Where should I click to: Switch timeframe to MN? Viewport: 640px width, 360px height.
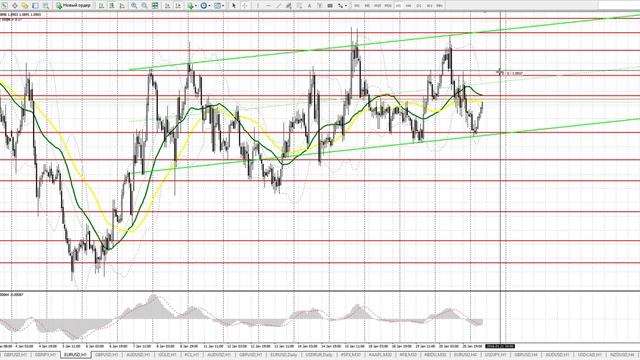coord(440,6)
